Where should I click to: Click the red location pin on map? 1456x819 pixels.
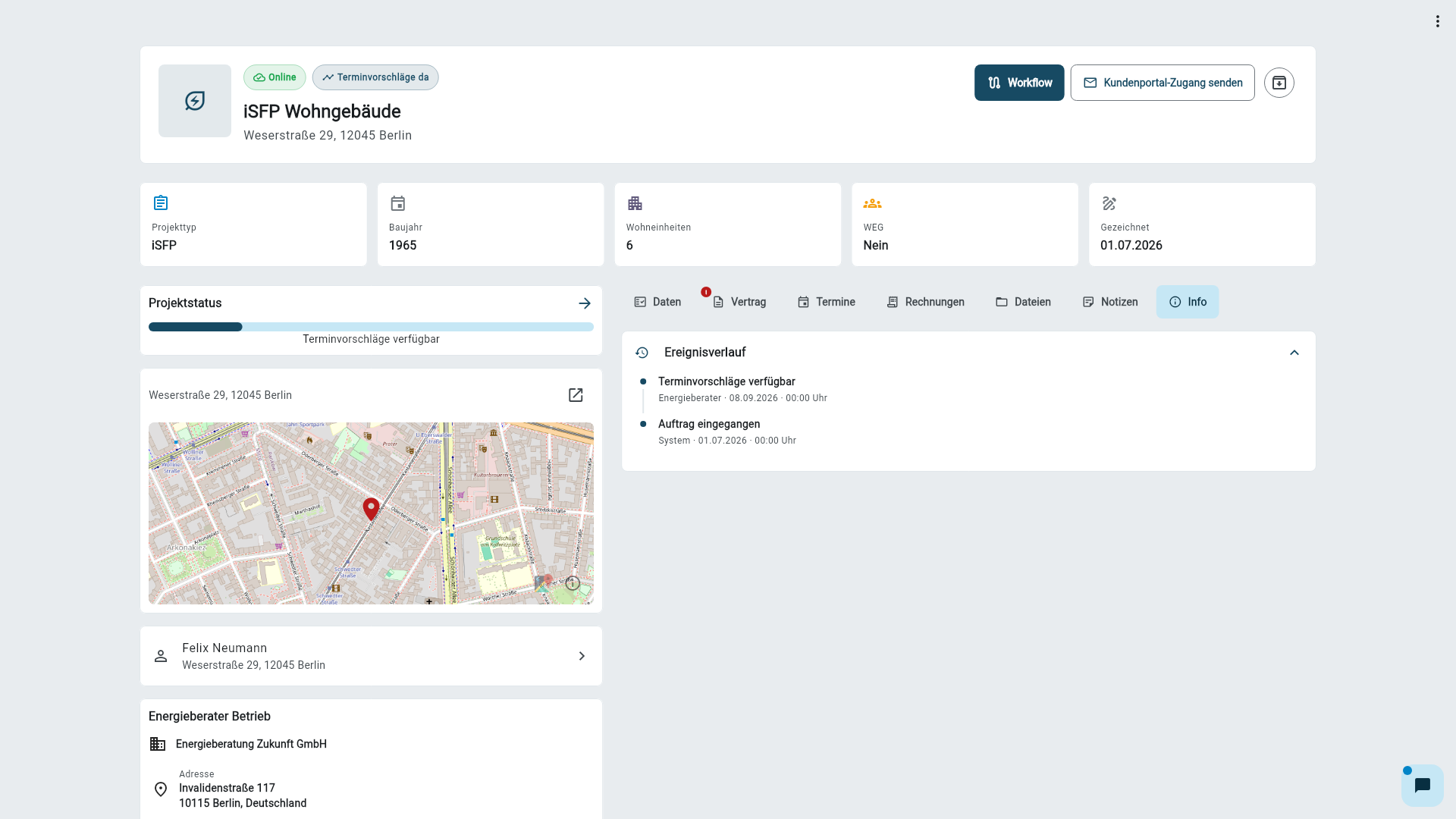[x=371, y=508]
